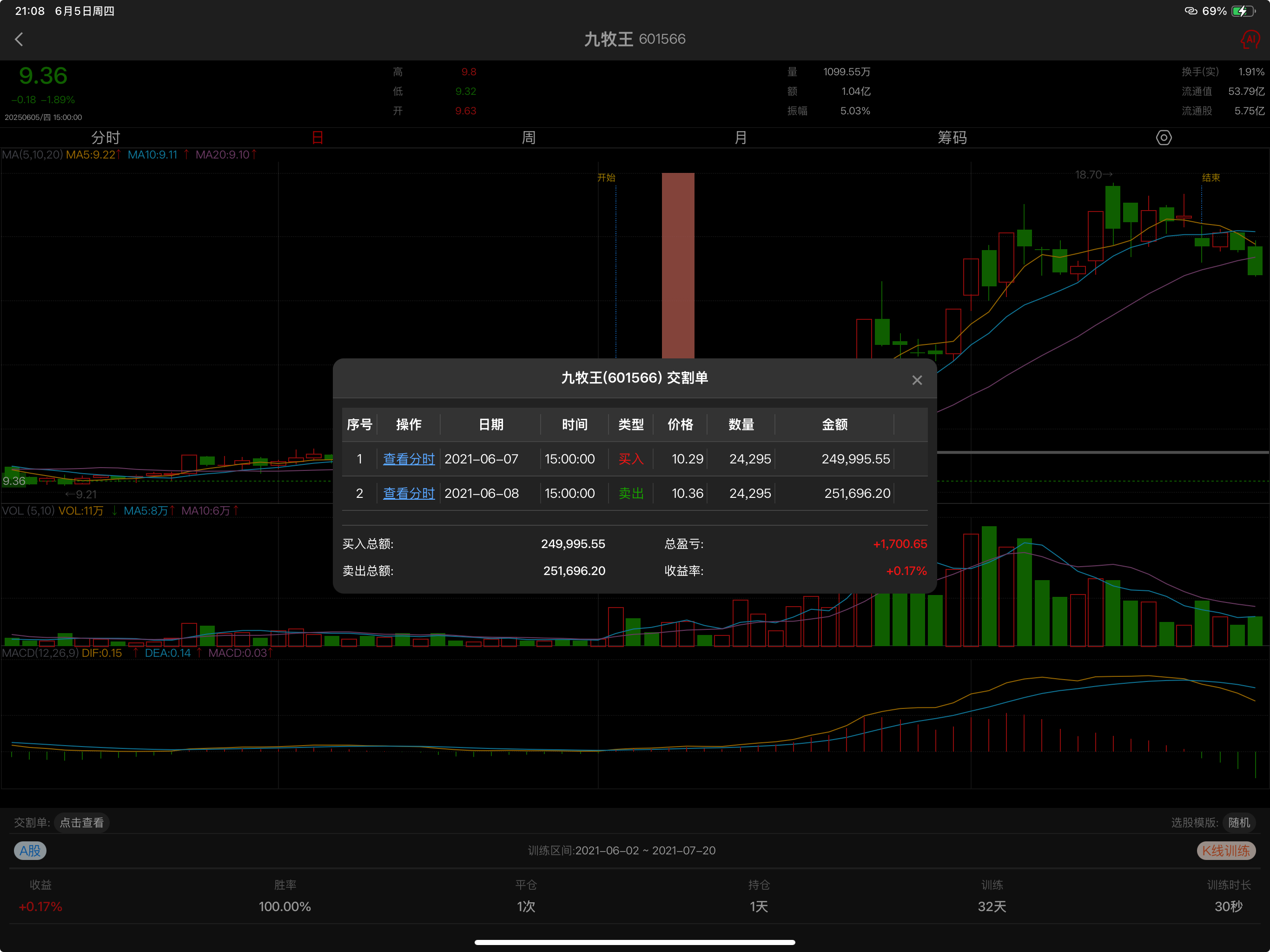Switch to 日 K-line tab

click(317, 138)
